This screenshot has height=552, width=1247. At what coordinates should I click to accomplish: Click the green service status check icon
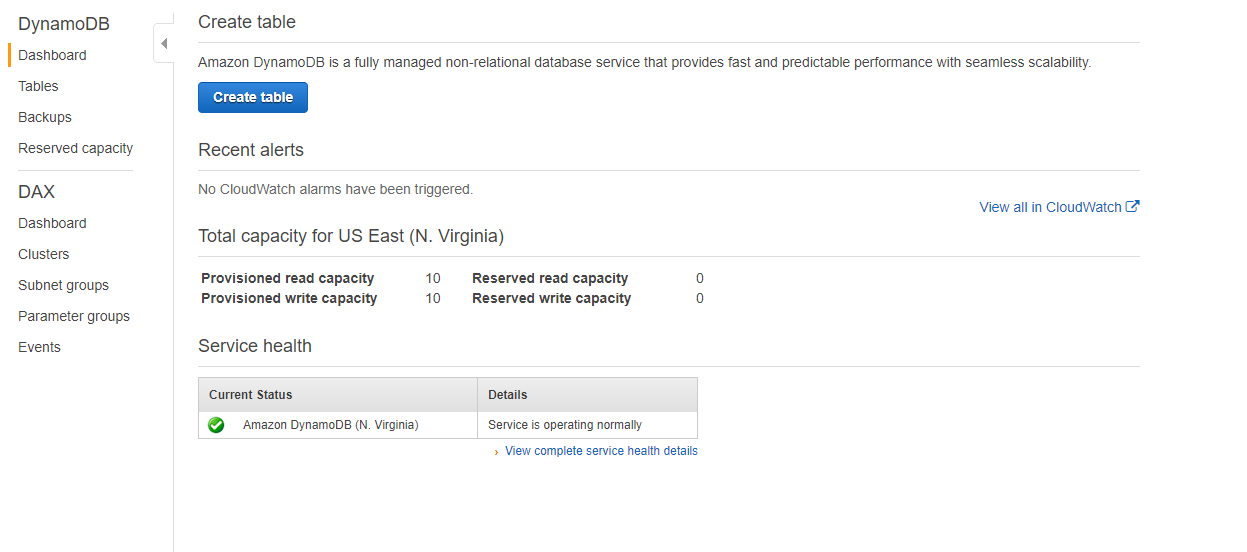pos(216,425)
